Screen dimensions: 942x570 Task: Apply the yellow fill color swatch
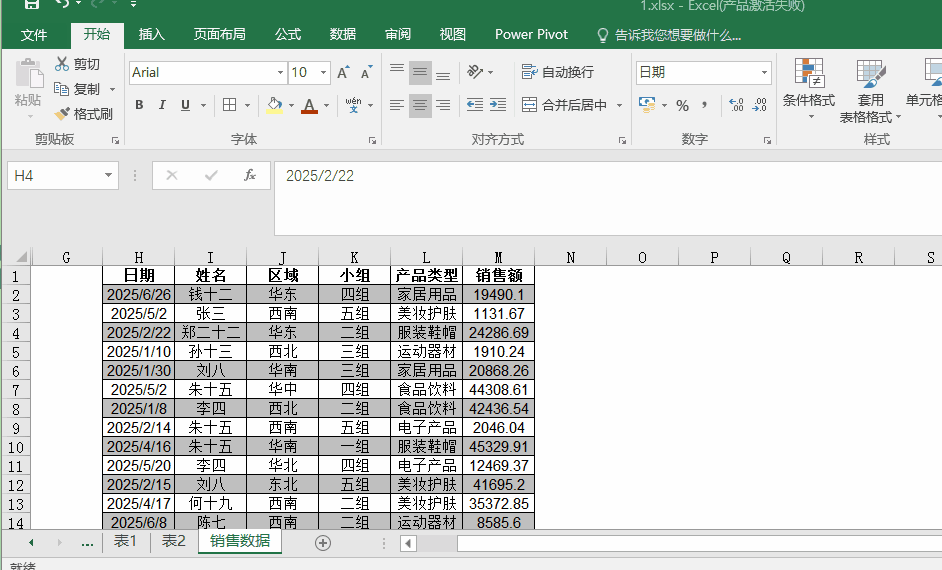click(275, 105)
